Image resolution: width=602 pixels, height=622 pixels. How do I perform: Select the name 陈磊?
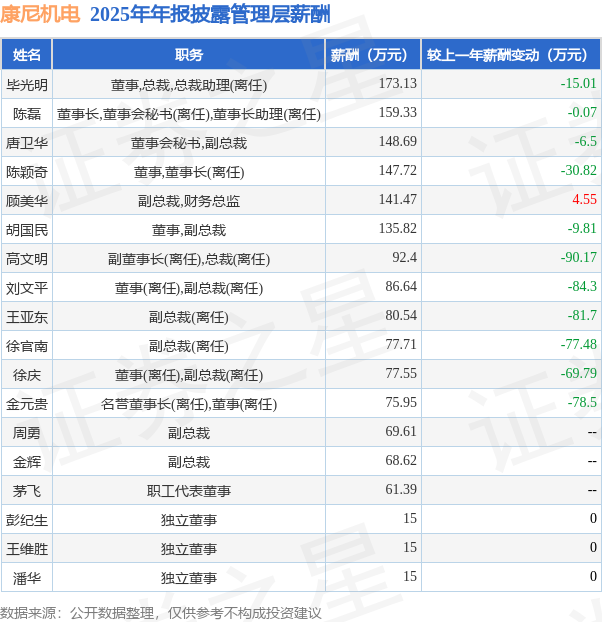click(27, 113)
